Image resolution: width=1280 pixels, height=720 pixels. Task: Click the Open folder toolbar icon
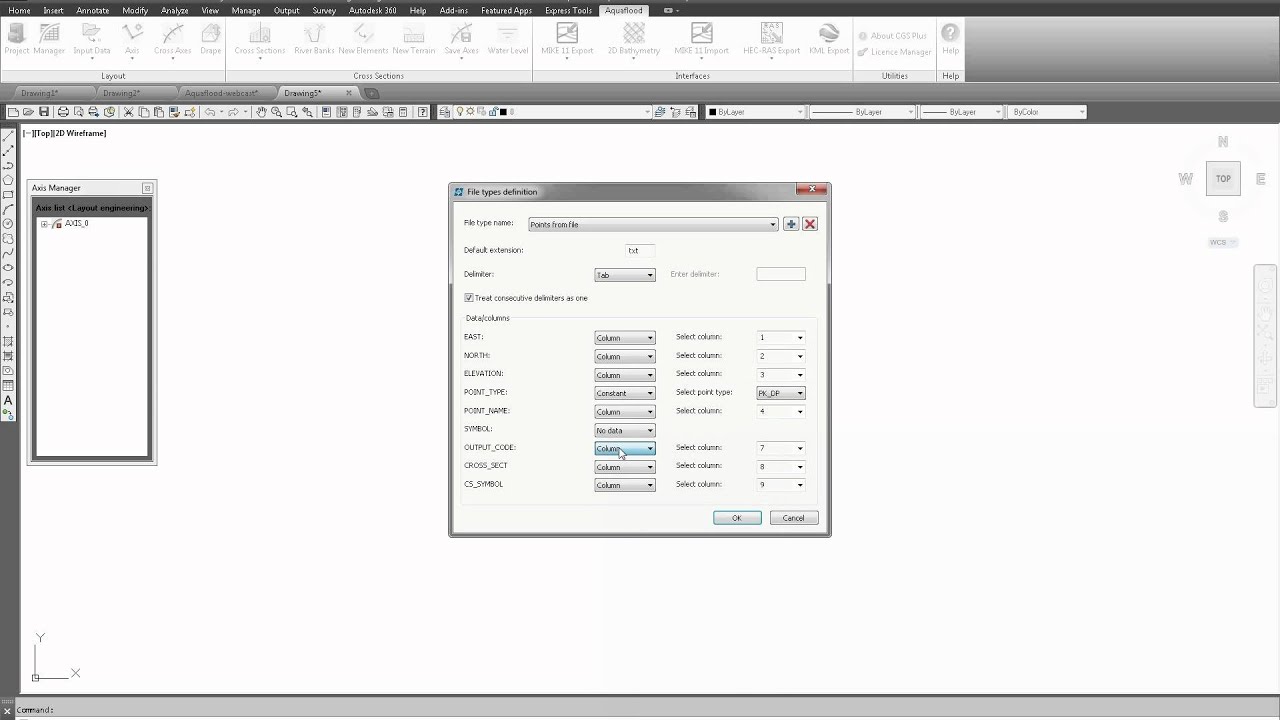point(28,112)
